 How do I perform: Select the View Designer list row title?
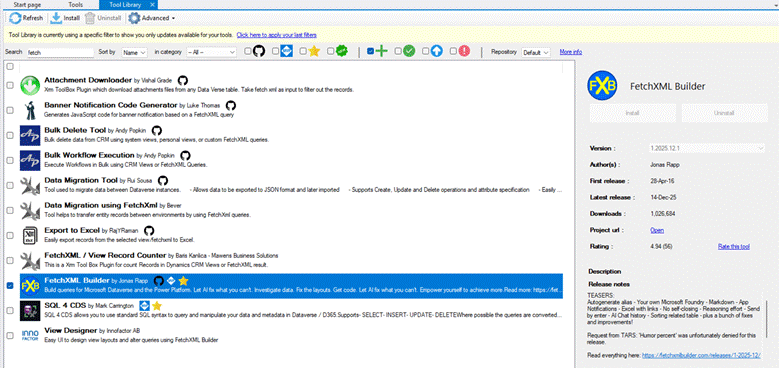coord(71,330)
